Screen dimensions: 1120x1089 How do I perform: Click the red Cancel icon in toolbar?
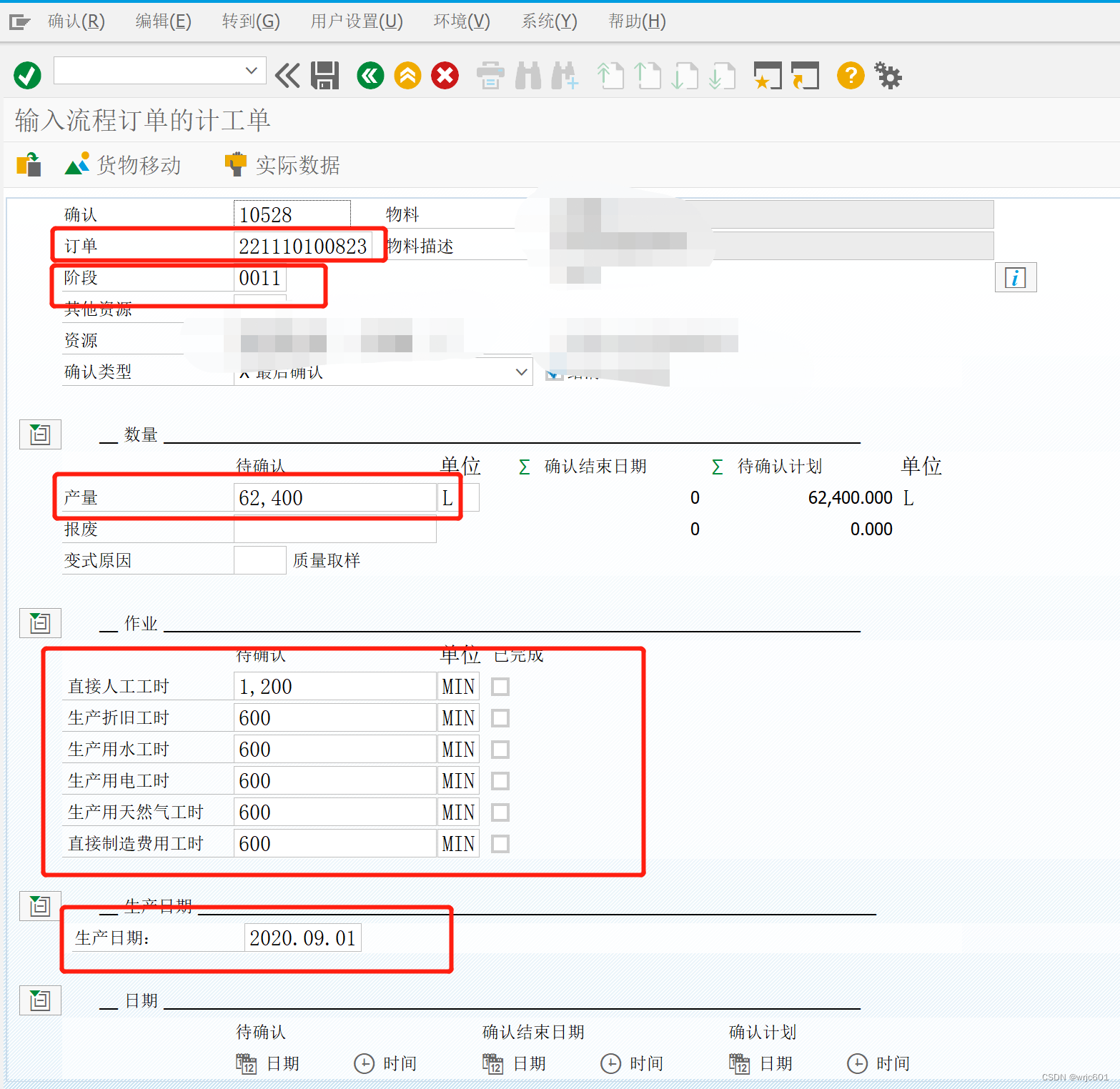(445, 75)
